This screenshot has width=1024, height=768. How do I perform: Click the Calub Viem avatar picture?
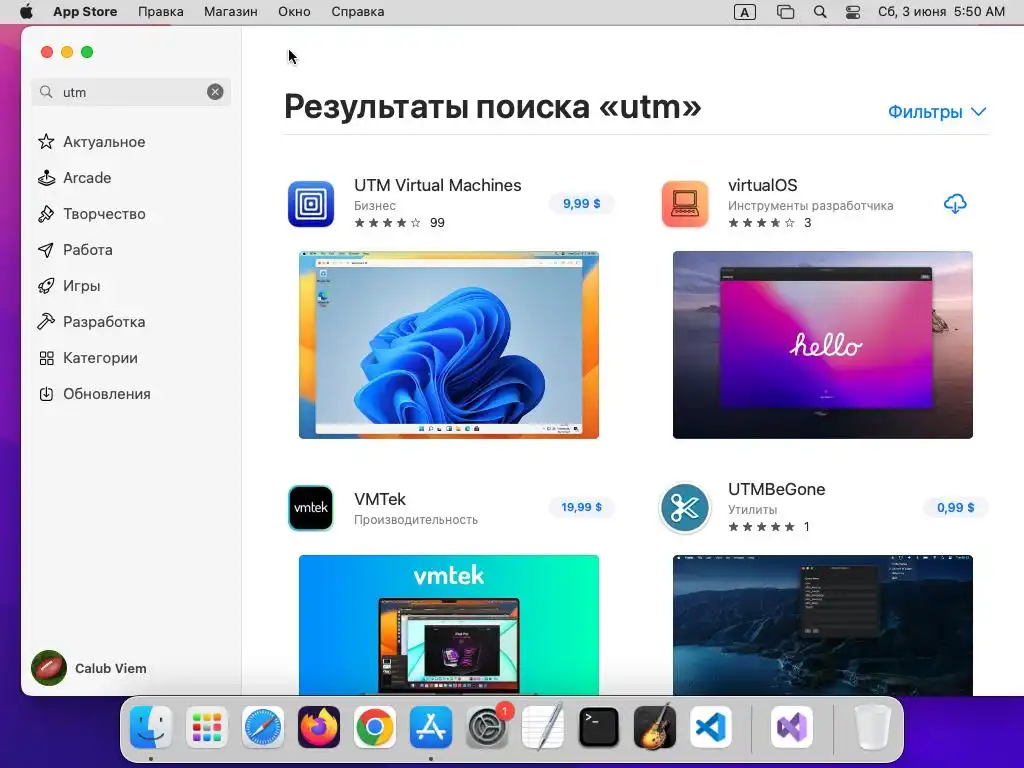click(x=49, y=668)
